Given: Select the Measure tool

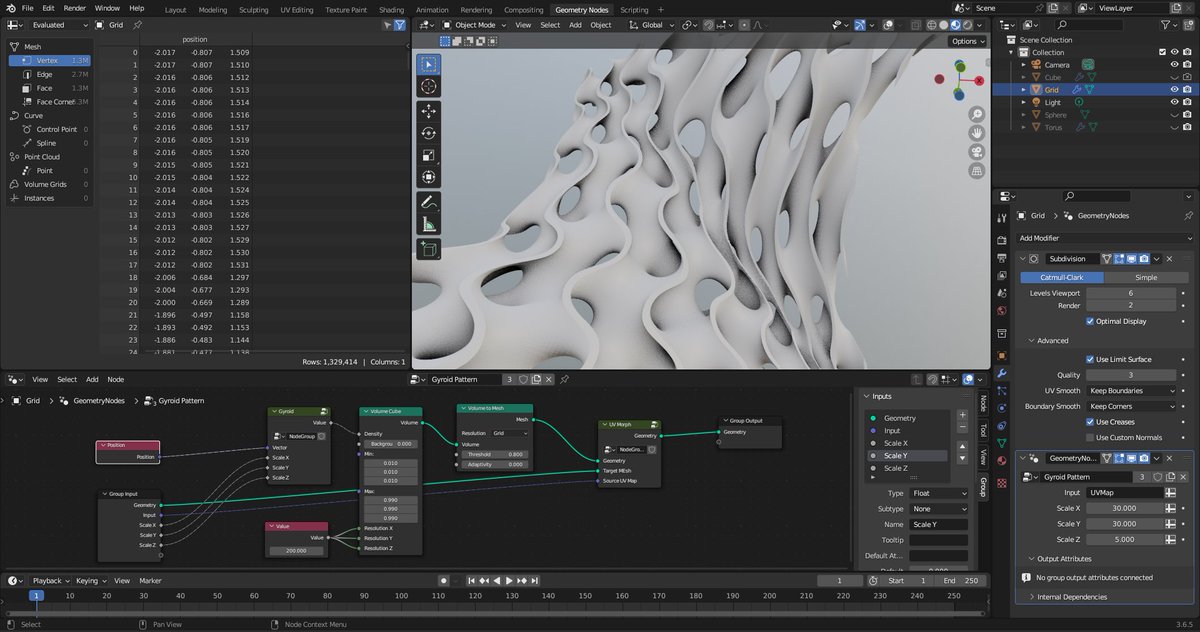Looking at the screenshot, I should [428, 224].
